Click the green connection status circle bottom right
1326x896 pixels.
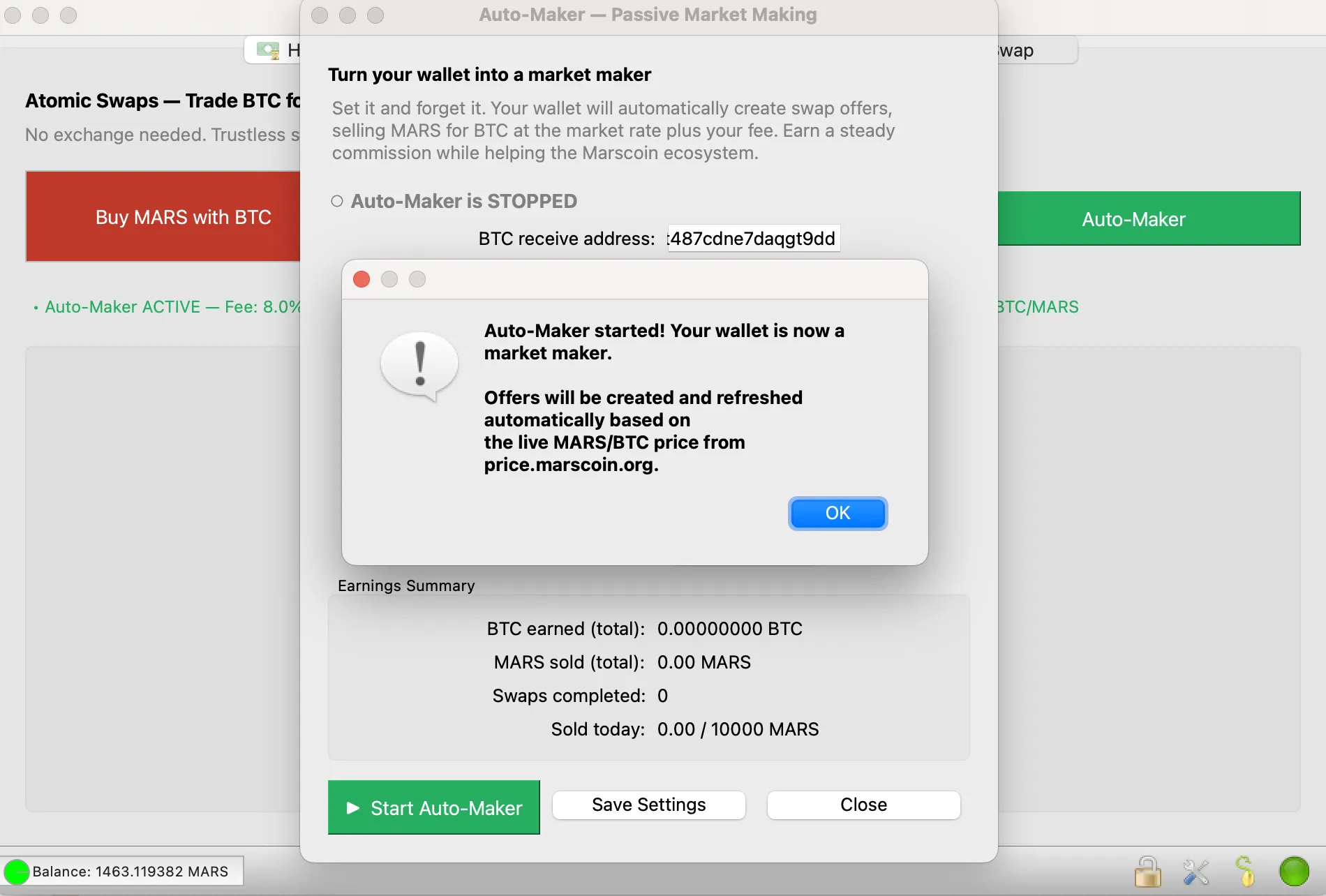(x=1295, y=871)
